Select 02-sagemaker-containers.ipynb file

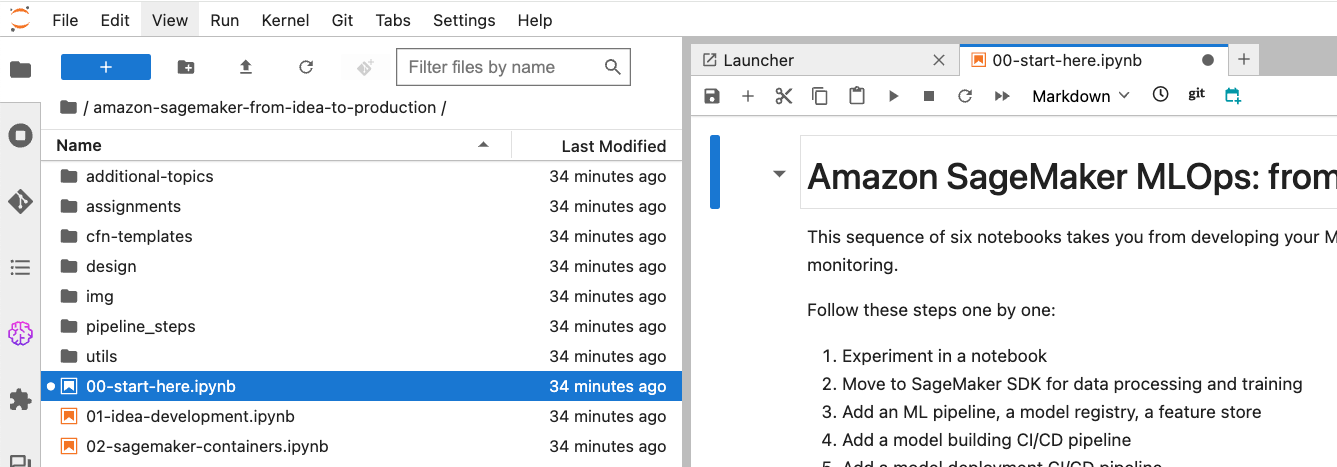pyautogui.click(x=362, y=446)
